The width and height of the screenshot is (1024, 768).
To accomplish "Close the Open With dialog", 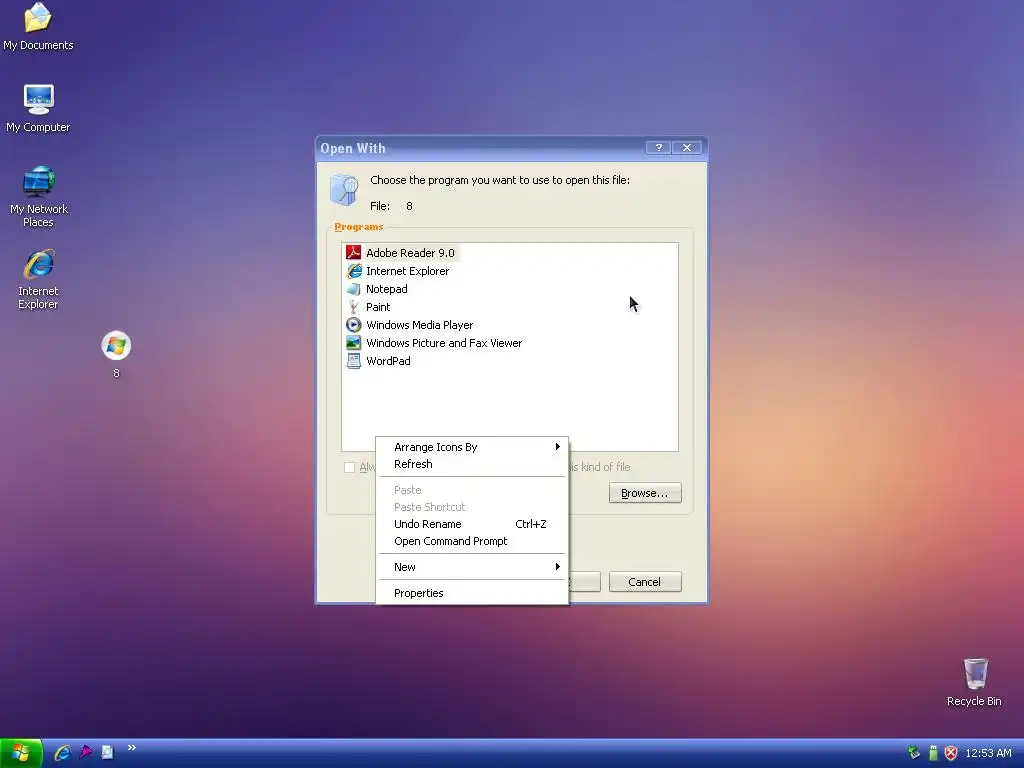I will tap(687, 148).
